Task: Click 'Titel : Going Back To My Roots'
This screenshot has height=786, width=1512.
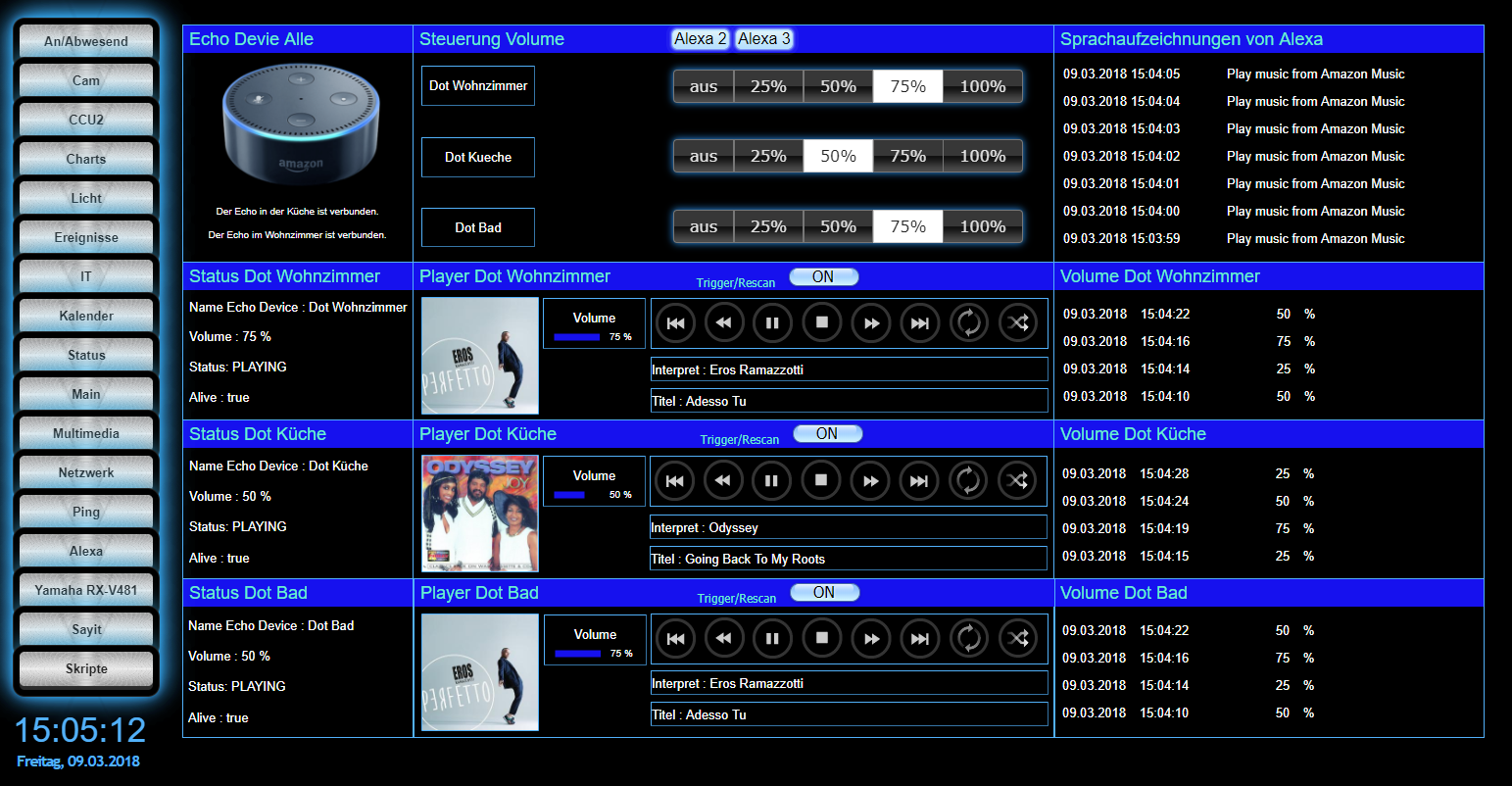Action: (x=849, y=559)
